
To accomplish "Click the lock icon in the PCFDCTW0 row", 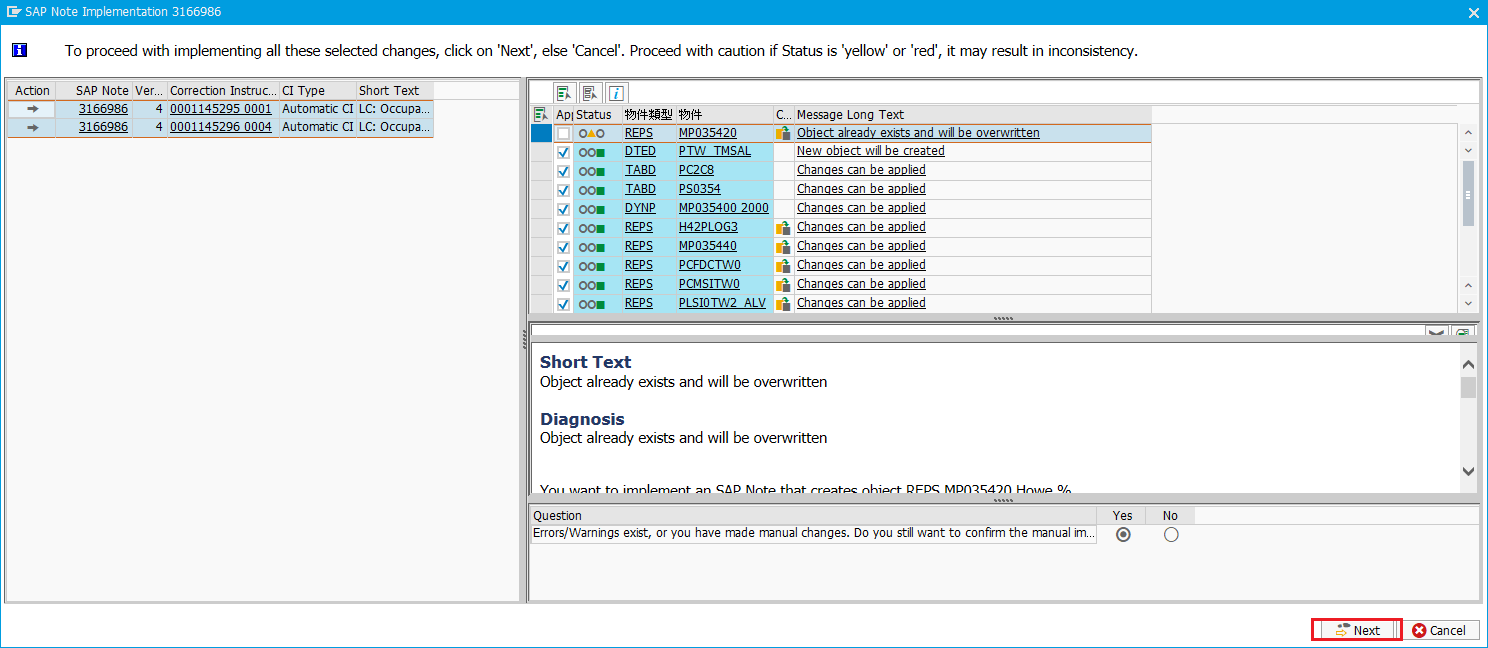I will pyautogui.click(x=783, y=266).
